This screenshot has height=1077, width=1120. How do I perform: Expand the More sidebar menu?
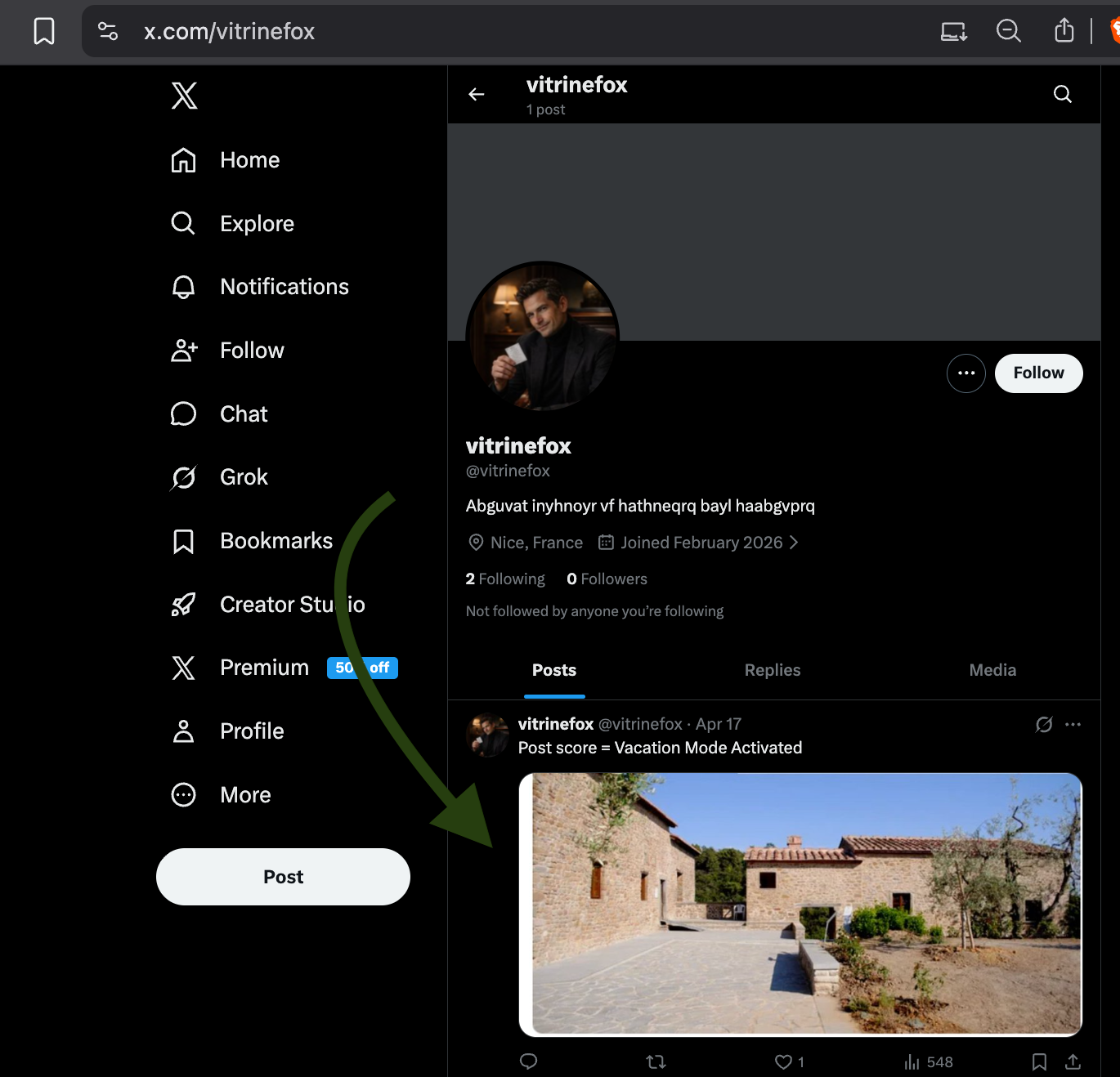pyautogui.click(x=244, y=794)
